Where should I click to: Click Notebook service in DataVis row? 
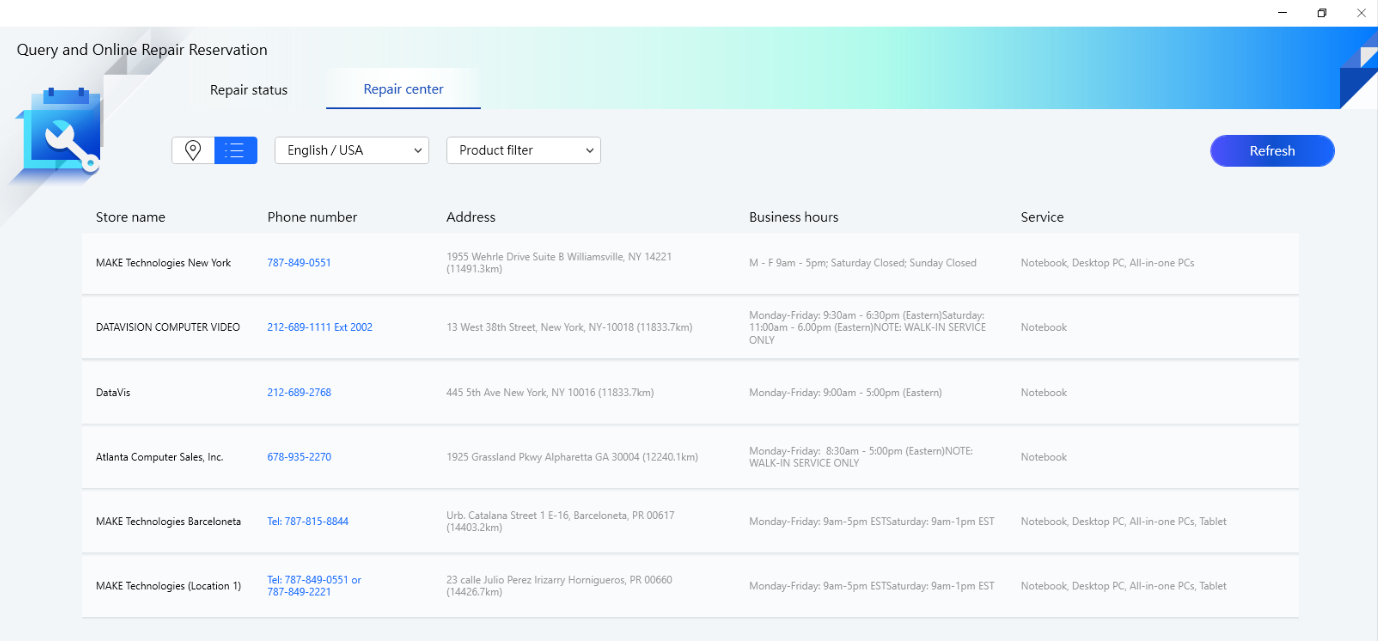(1044, 392)
